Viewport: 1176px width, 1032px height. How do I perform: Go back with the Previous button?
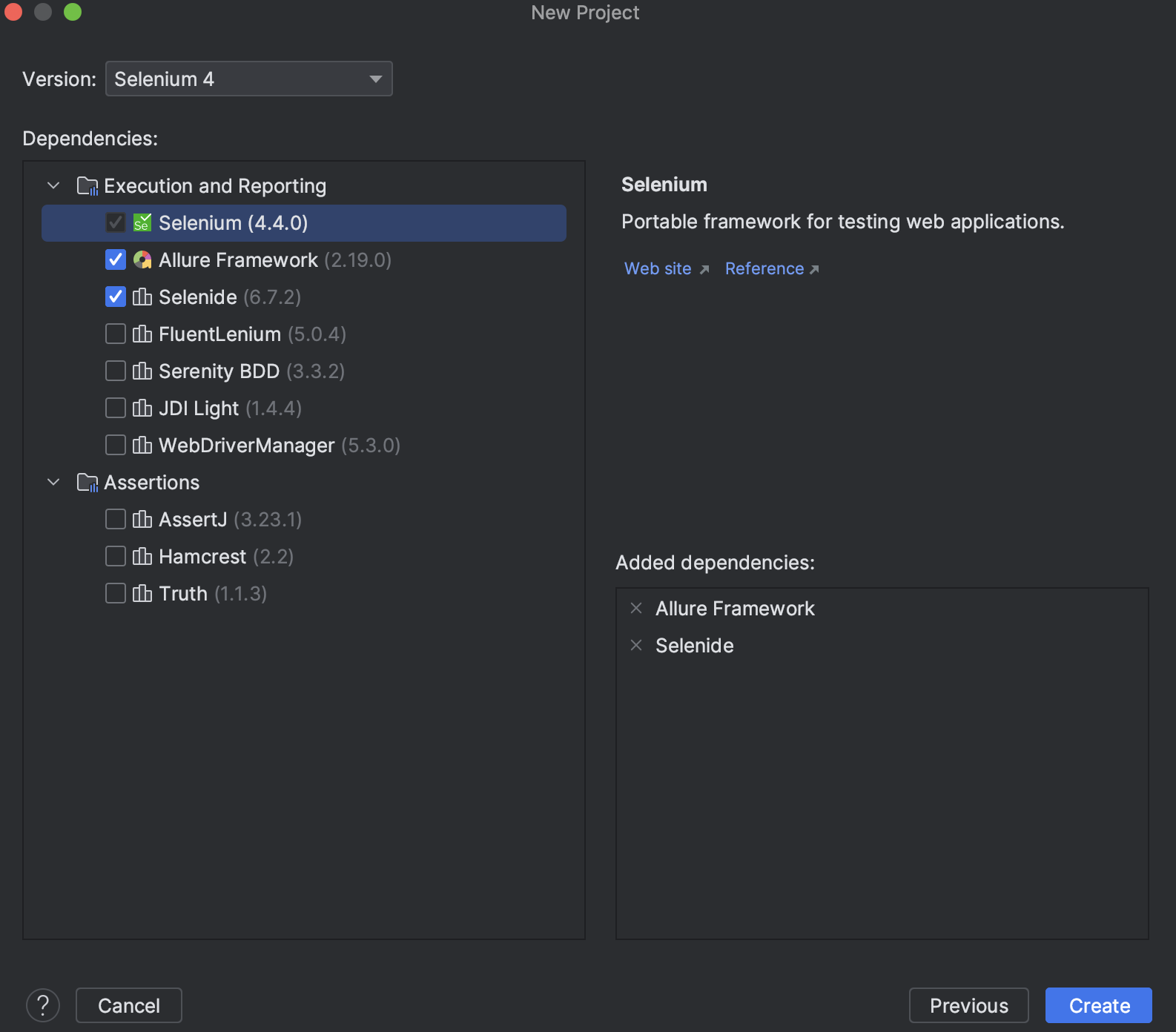pyautogui.click(x=968, y=1005)
